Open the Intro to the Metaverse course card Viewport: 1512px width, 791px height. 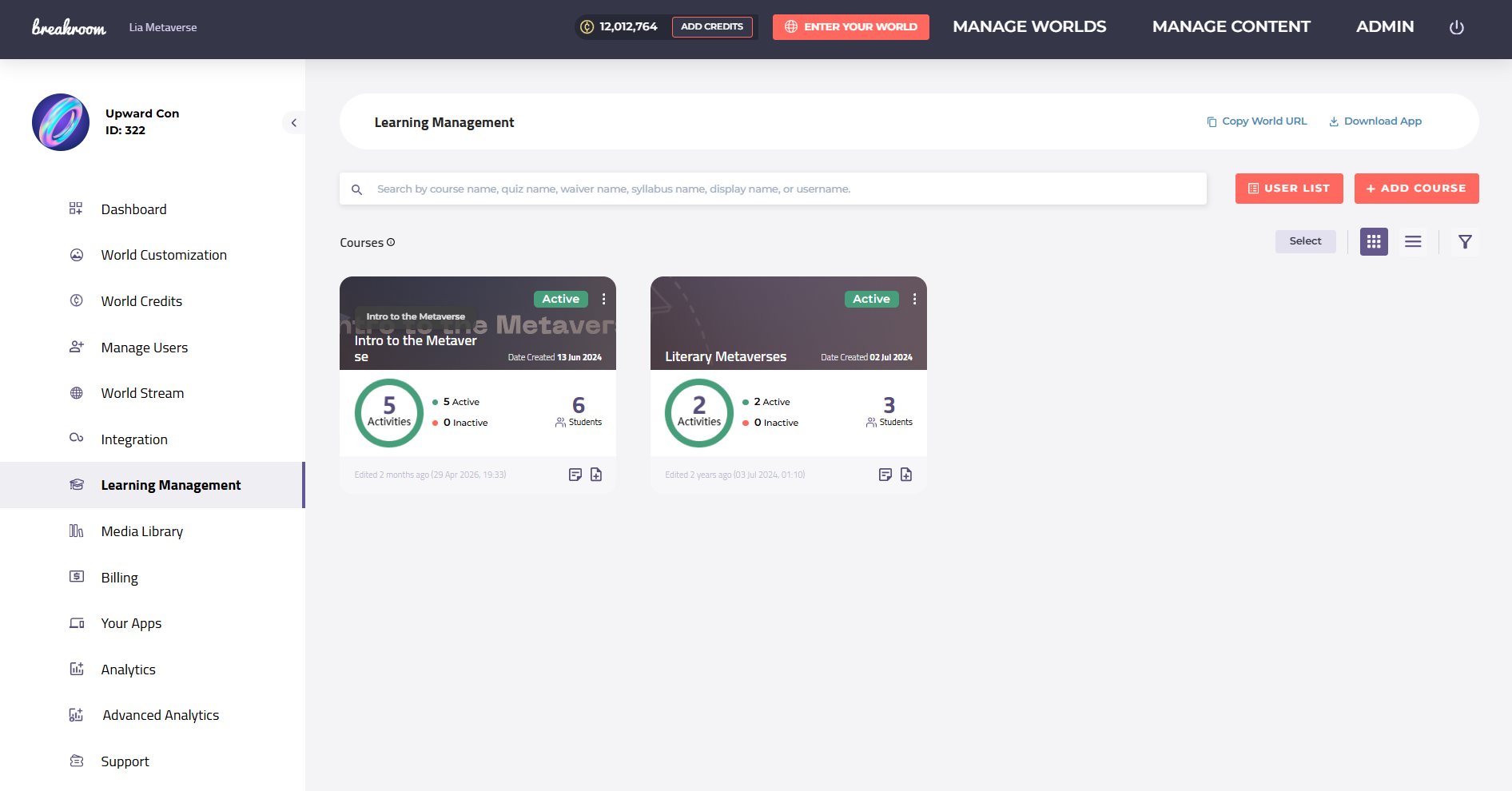pos(478,384)
